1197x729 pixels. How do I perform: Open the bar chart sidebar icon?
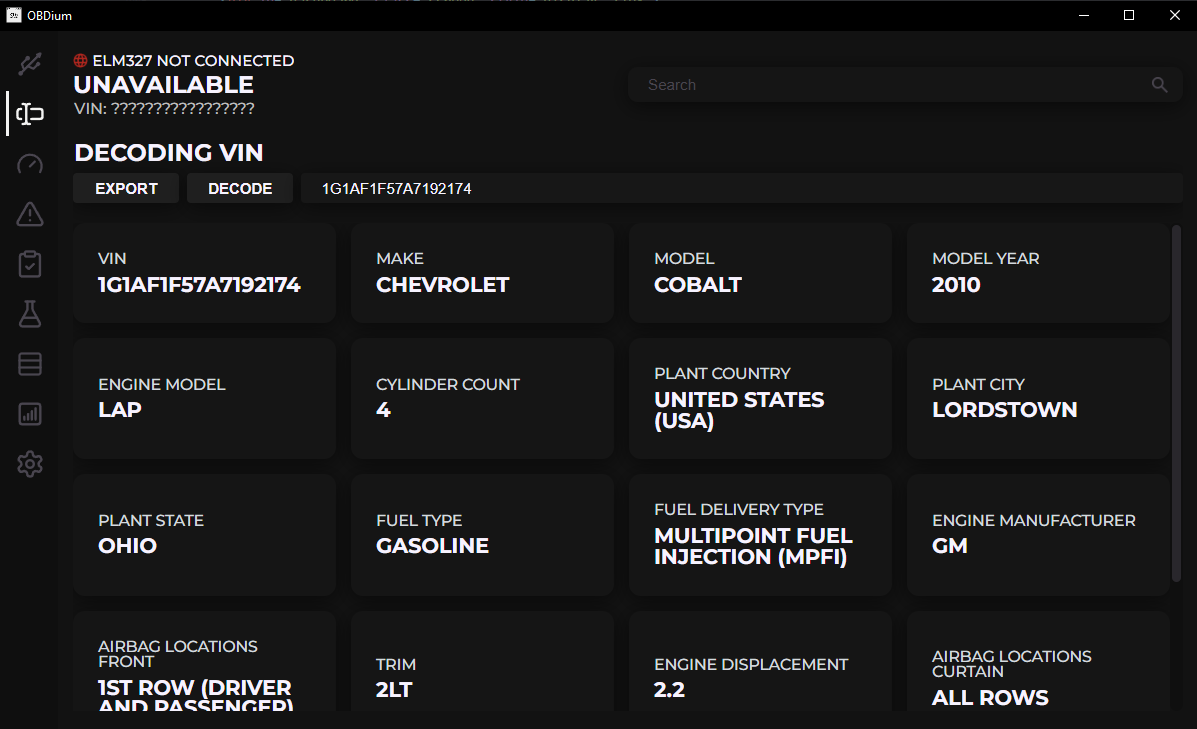pos(30,414)
